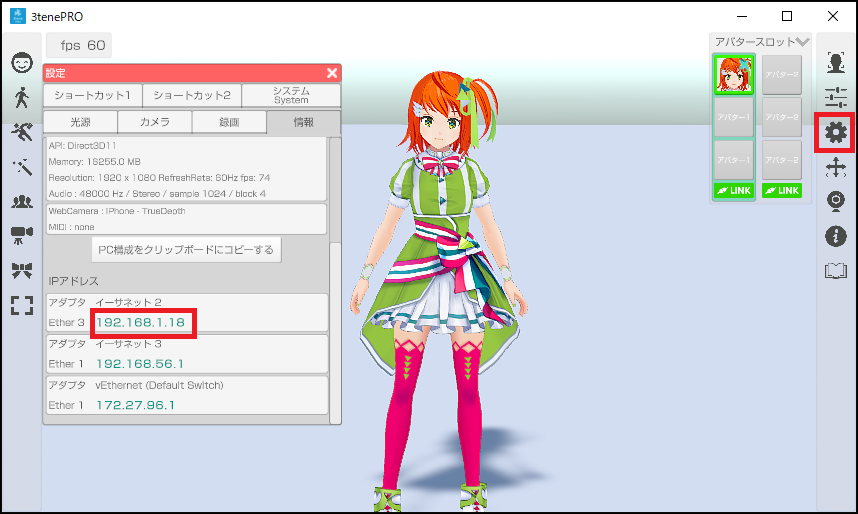
Task: Click the イーサネット 3 adapter name
Action: coord(129,344)
